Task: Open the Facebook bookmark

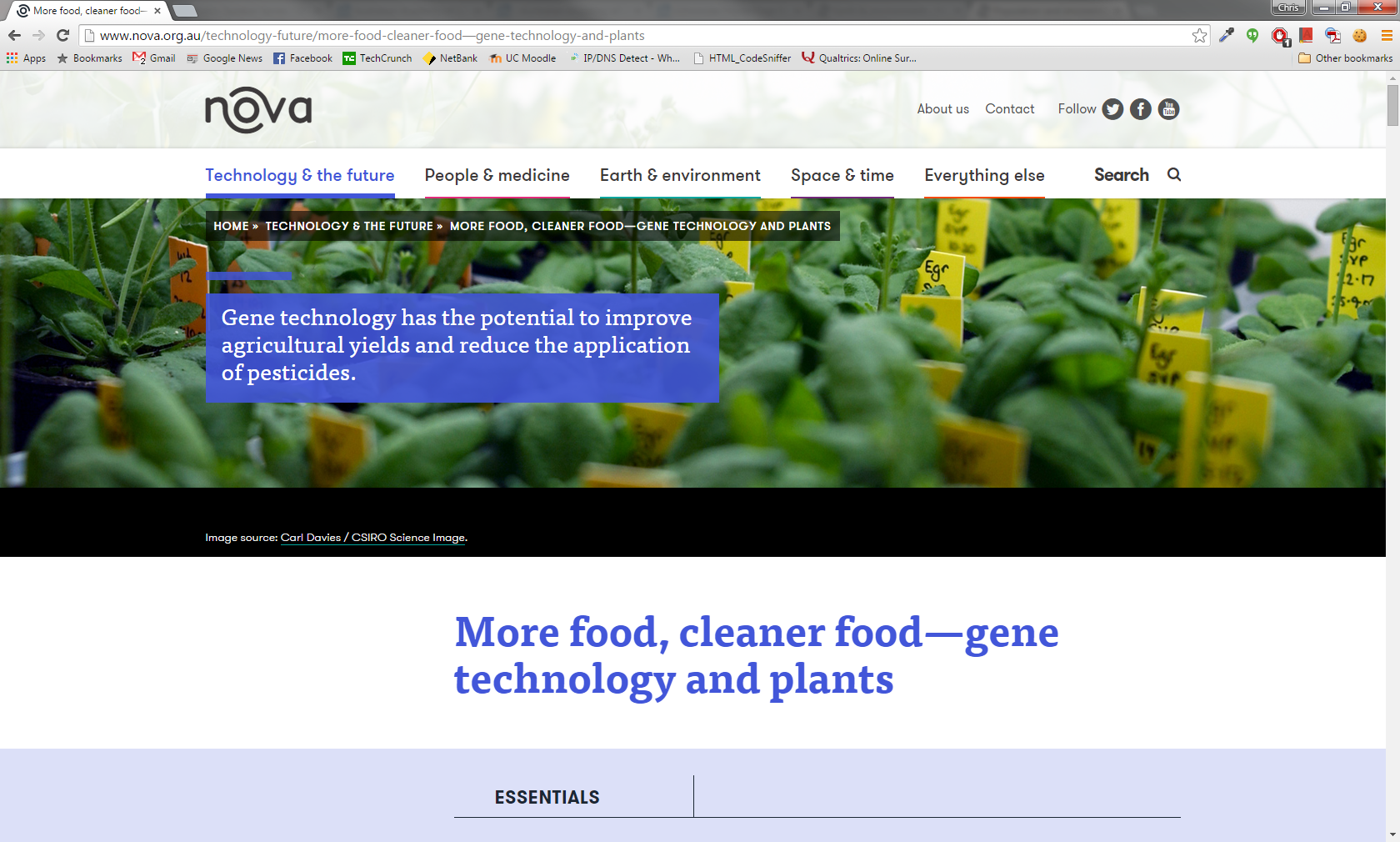Action: pos(302,58)
